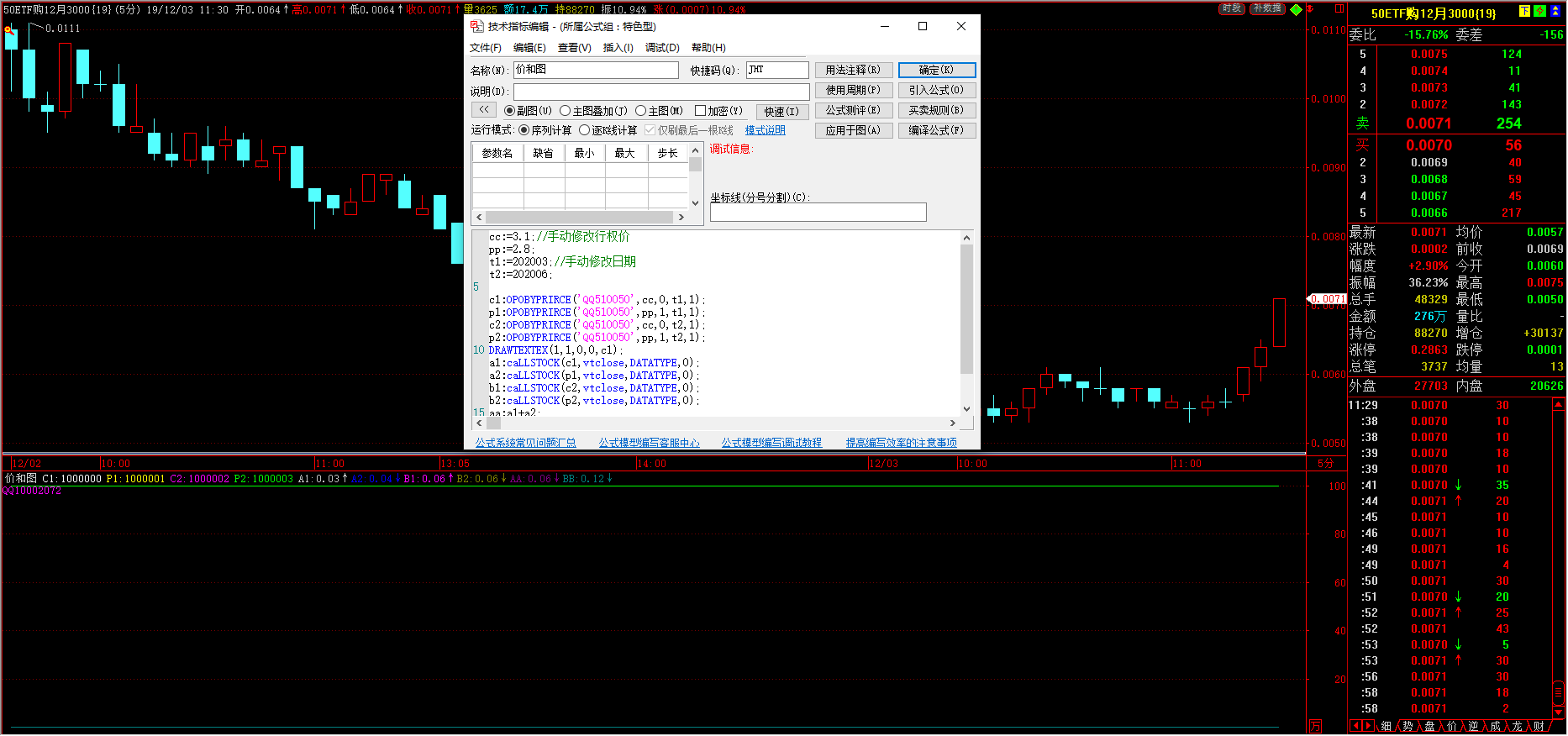Toggle 仅刷最后一根K线 checkbox
This screenshot has width=1568, height=736.
click(650, 130)
